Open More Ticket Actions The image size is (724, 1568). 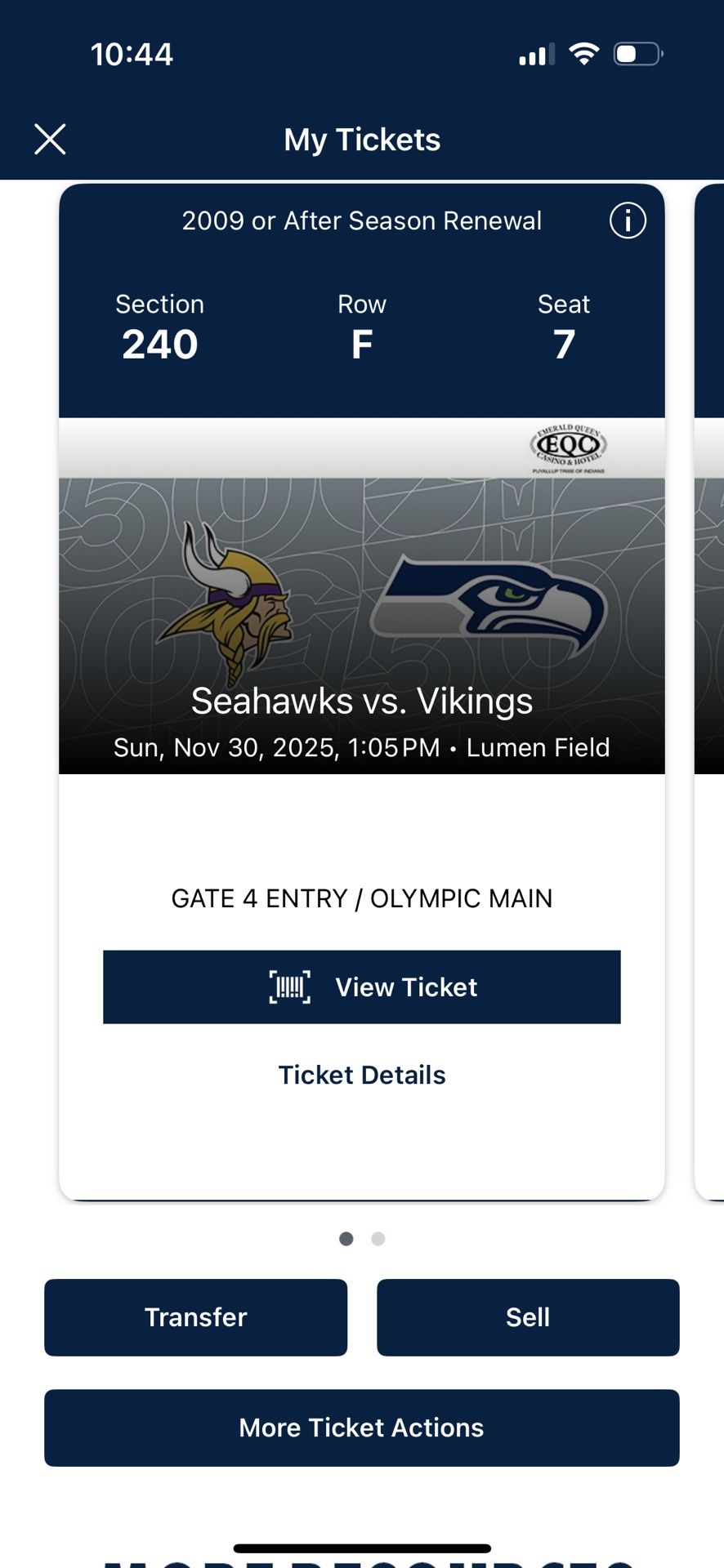tap(362, 1428)
